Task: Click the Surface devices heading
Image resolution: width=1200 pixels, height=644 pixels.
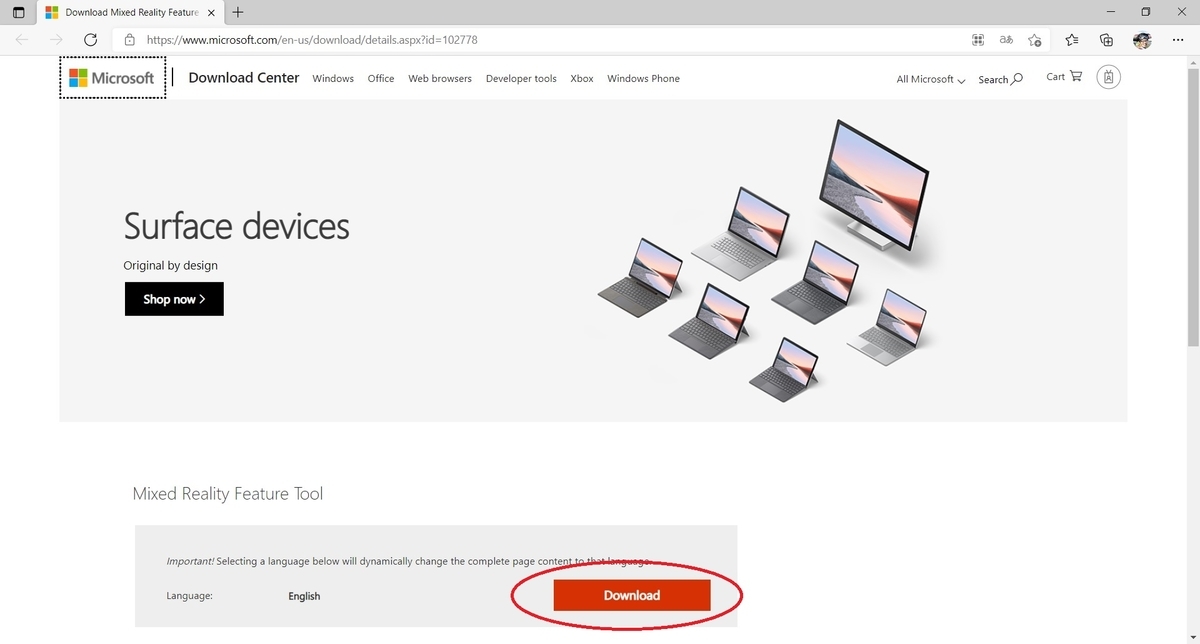Action: [x=237, y=226]
